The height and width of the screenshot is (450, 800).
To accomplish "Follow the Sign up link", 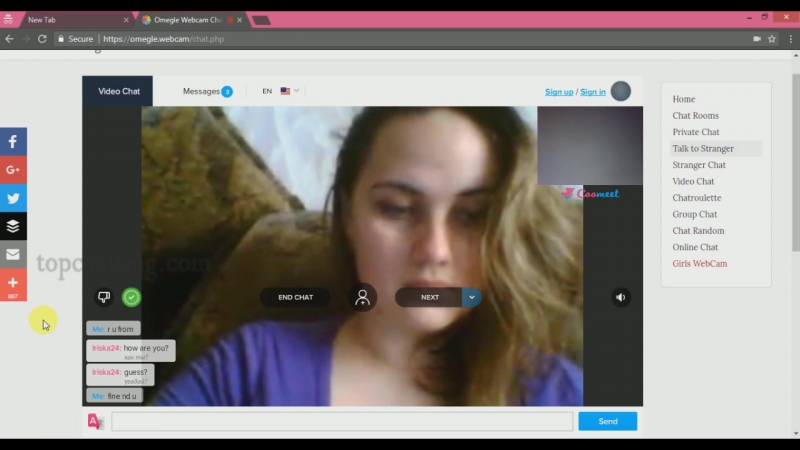I will click(559, 92).
